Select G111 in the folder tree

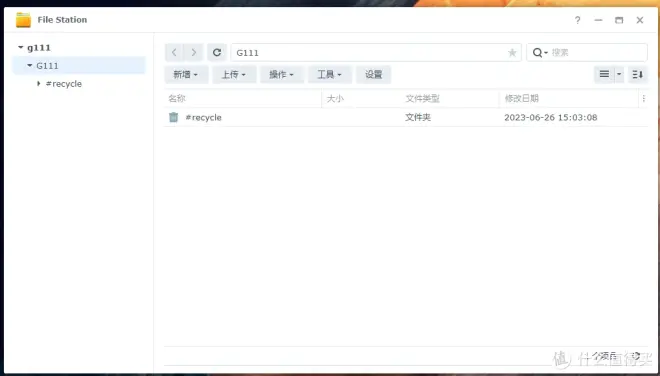click(47, 66)
